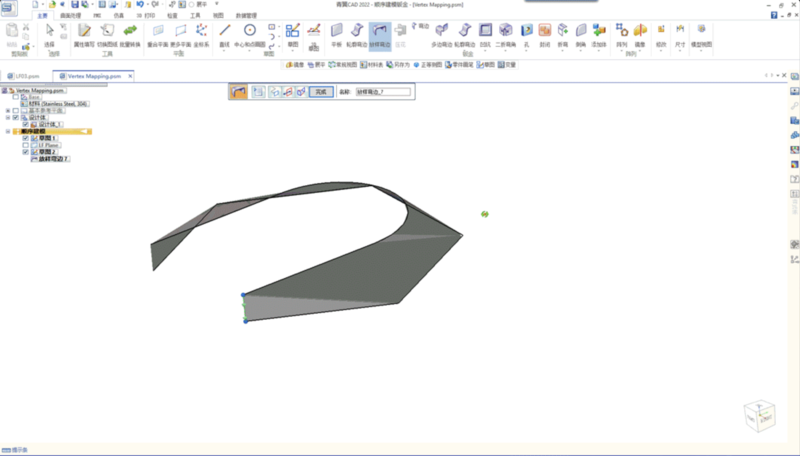
Task: Expand the 基本参考平面 tree node
Action: 8,110
